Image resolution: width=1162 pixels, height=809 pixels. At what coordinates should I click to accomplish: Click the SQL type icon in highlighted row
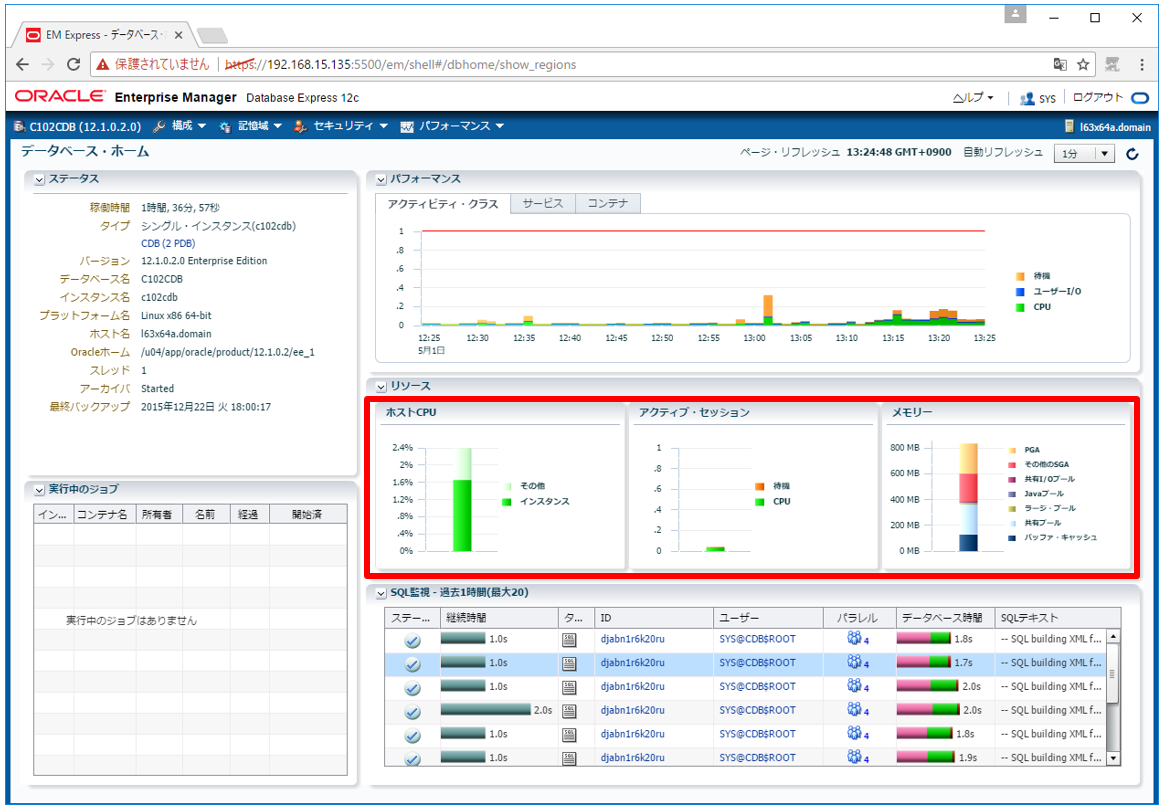coord(569,664)
